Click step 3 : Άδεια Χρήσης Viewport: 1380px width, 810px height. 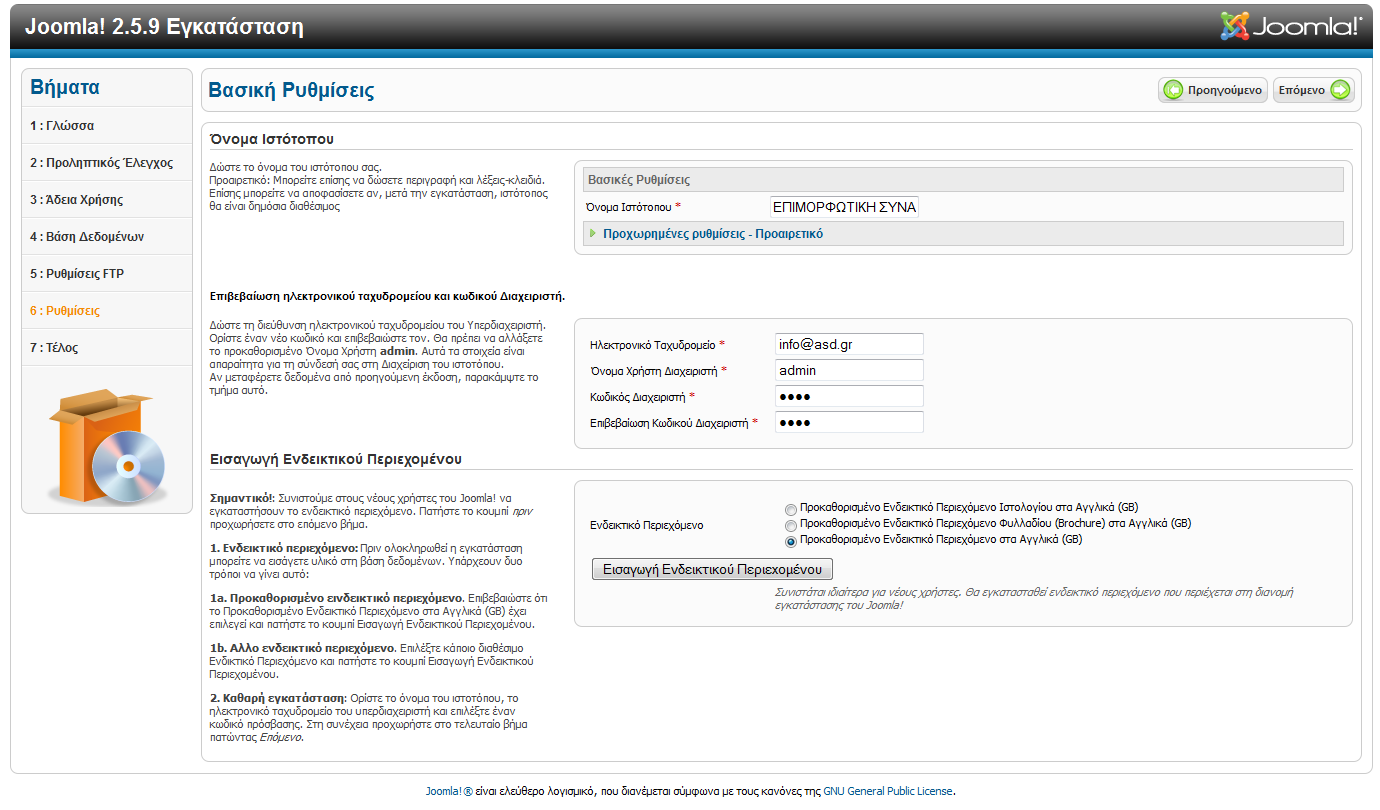107,199
